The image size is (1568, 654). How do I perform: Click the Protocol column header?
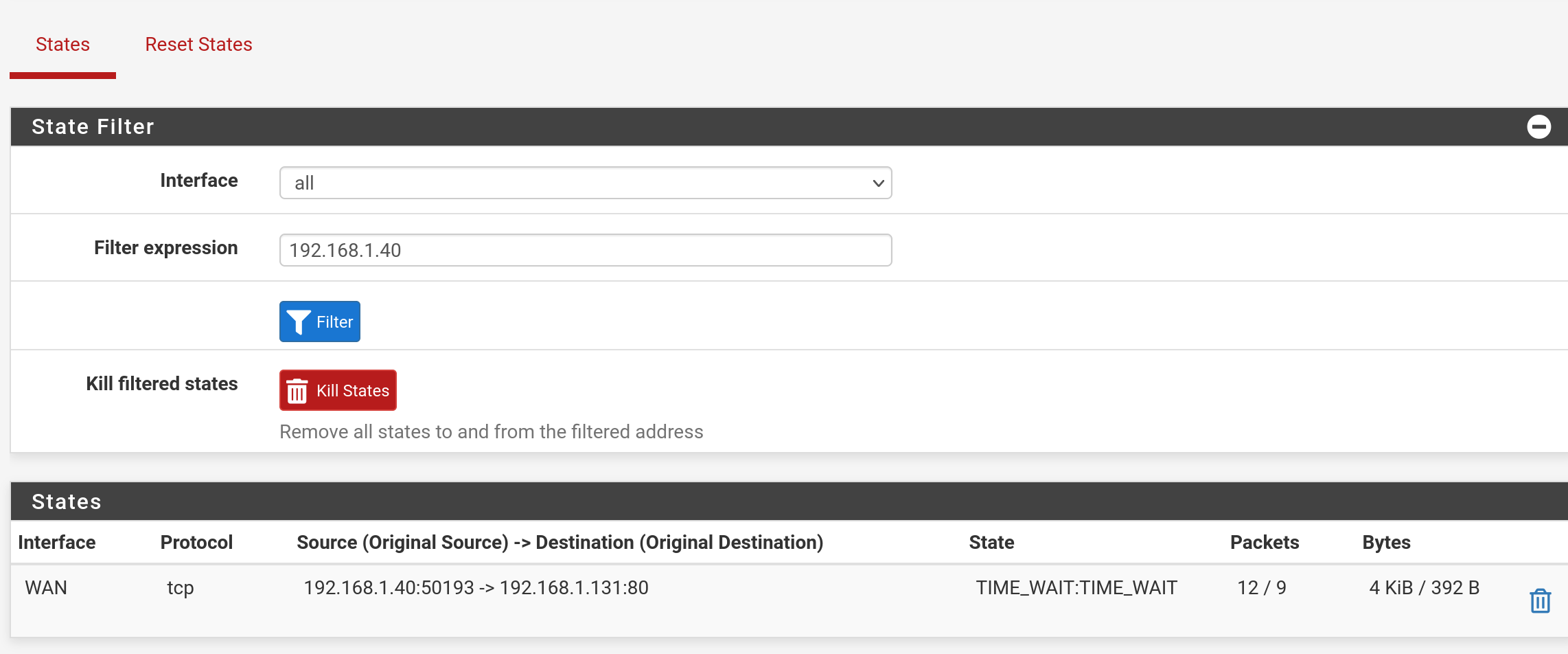(x=196, y=542)
